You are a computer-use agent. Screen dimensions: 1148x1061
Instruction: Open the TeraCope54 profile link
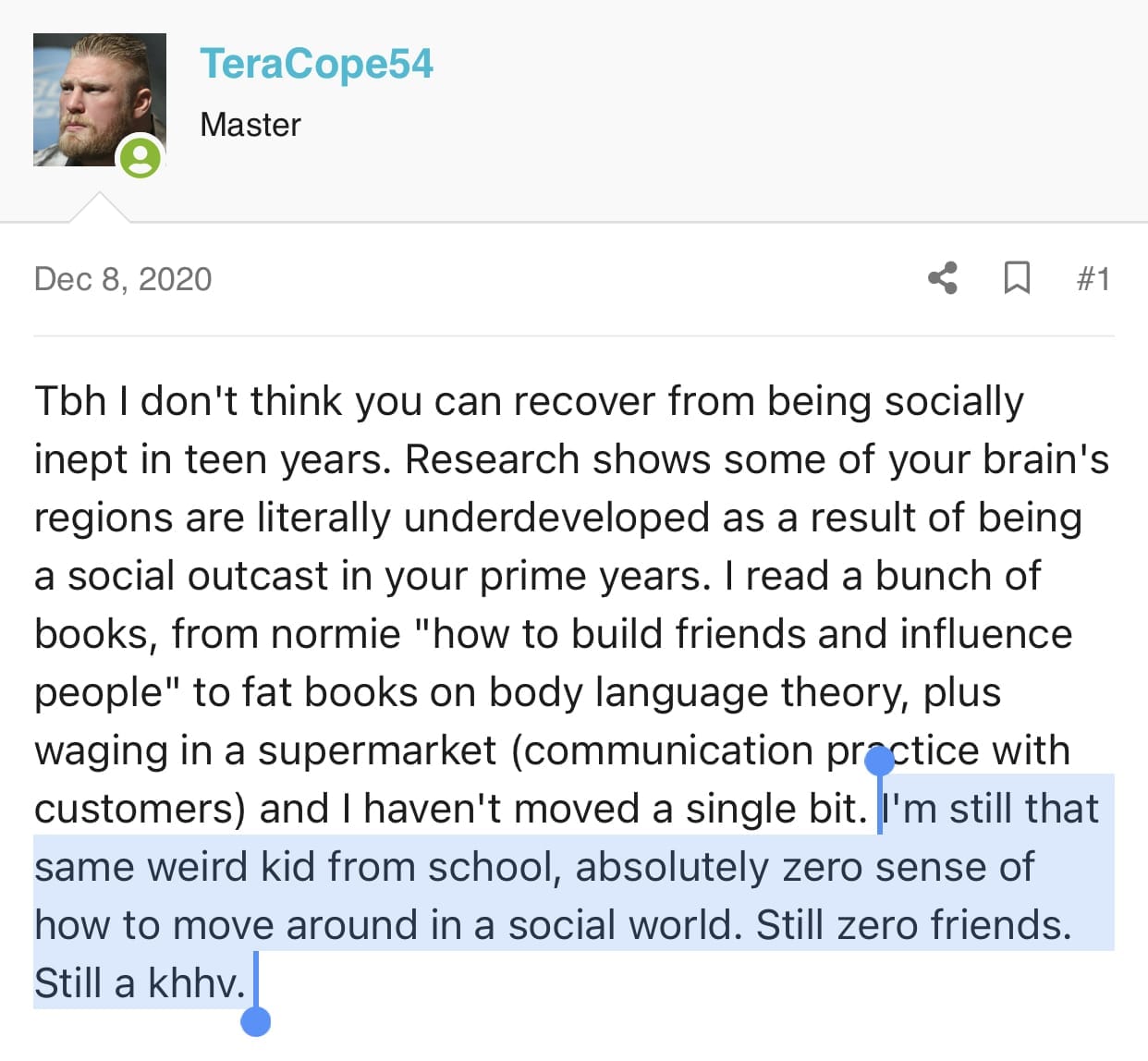coord(316,64)
